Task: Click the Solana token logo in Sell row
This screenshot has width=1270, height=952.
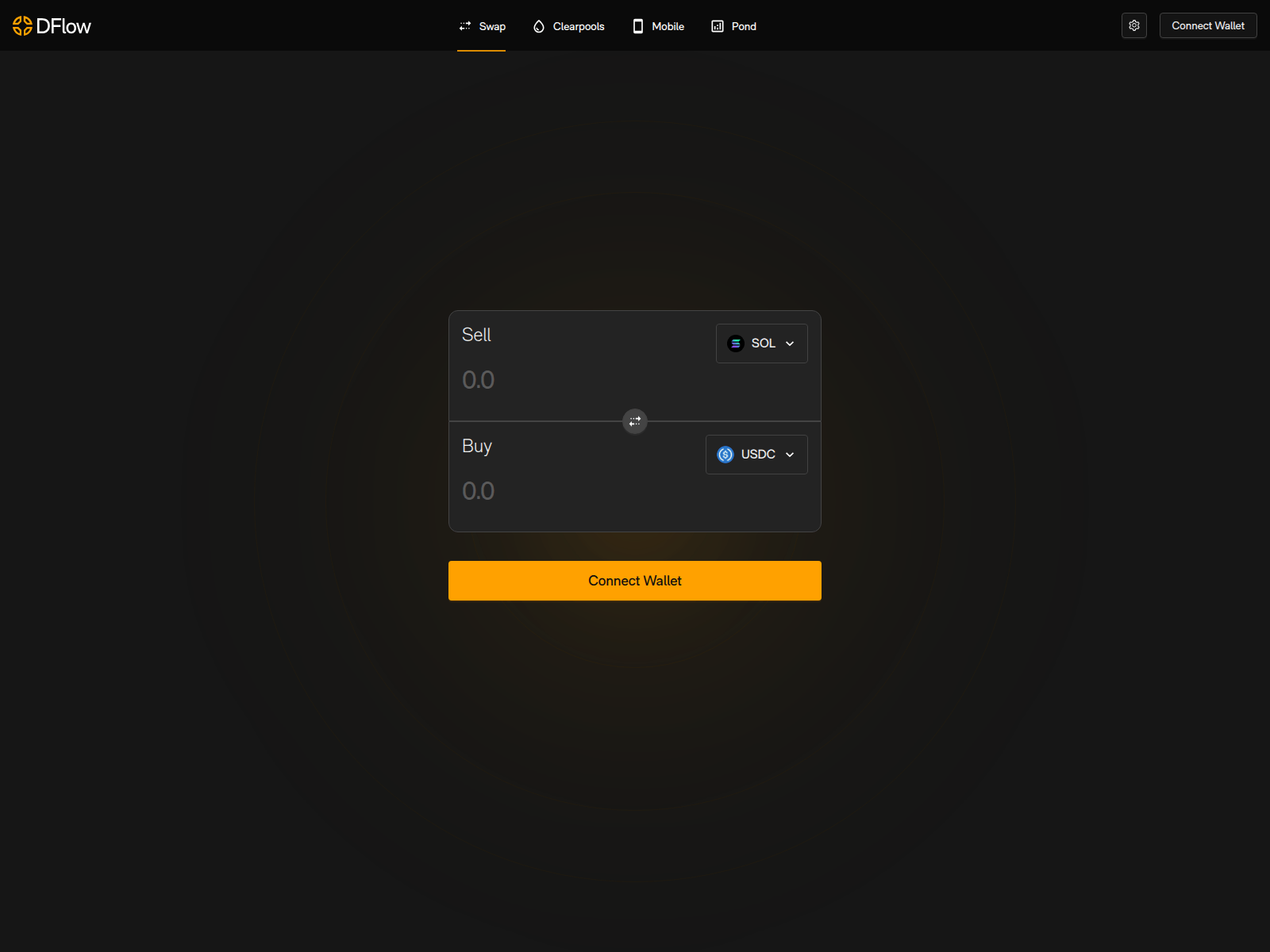Action: tap(735, 343)
